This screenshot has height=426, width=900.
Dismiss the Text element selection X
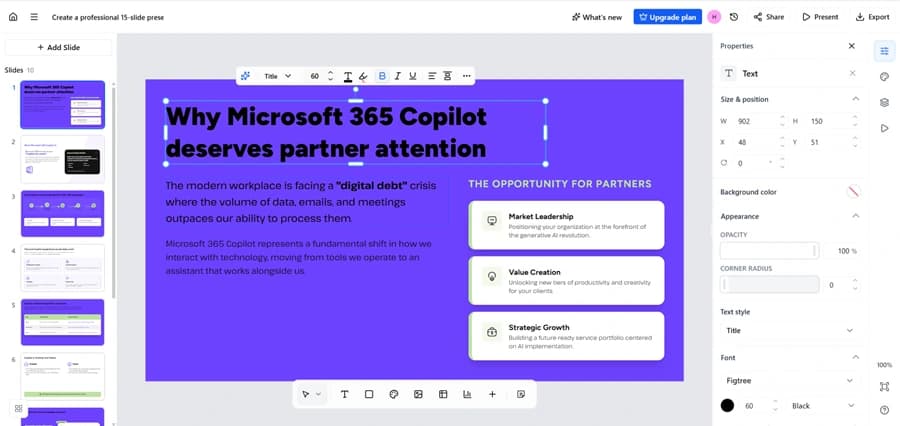(x=852, y=73)
